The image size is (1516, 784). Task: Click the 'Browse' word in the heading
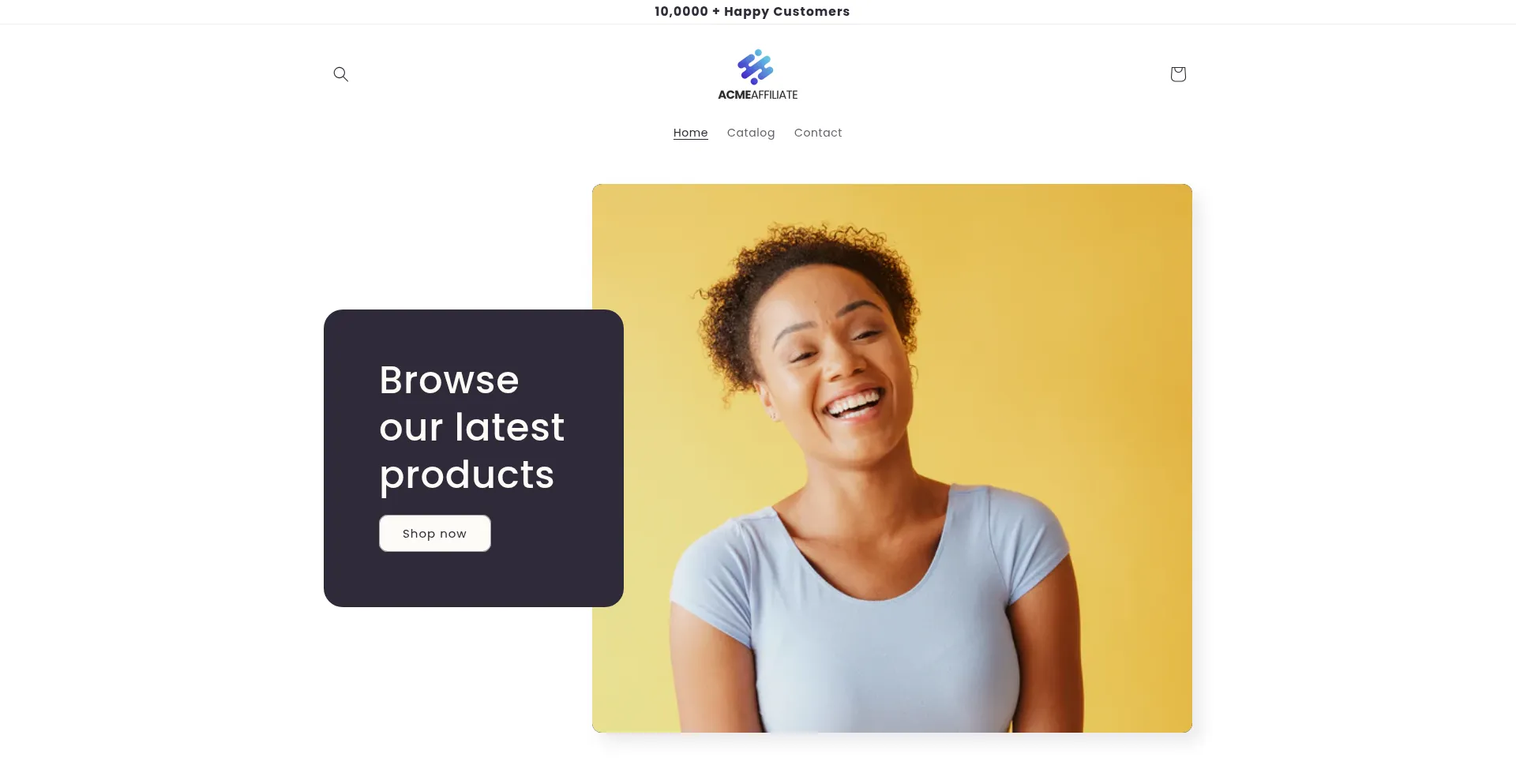448,381
